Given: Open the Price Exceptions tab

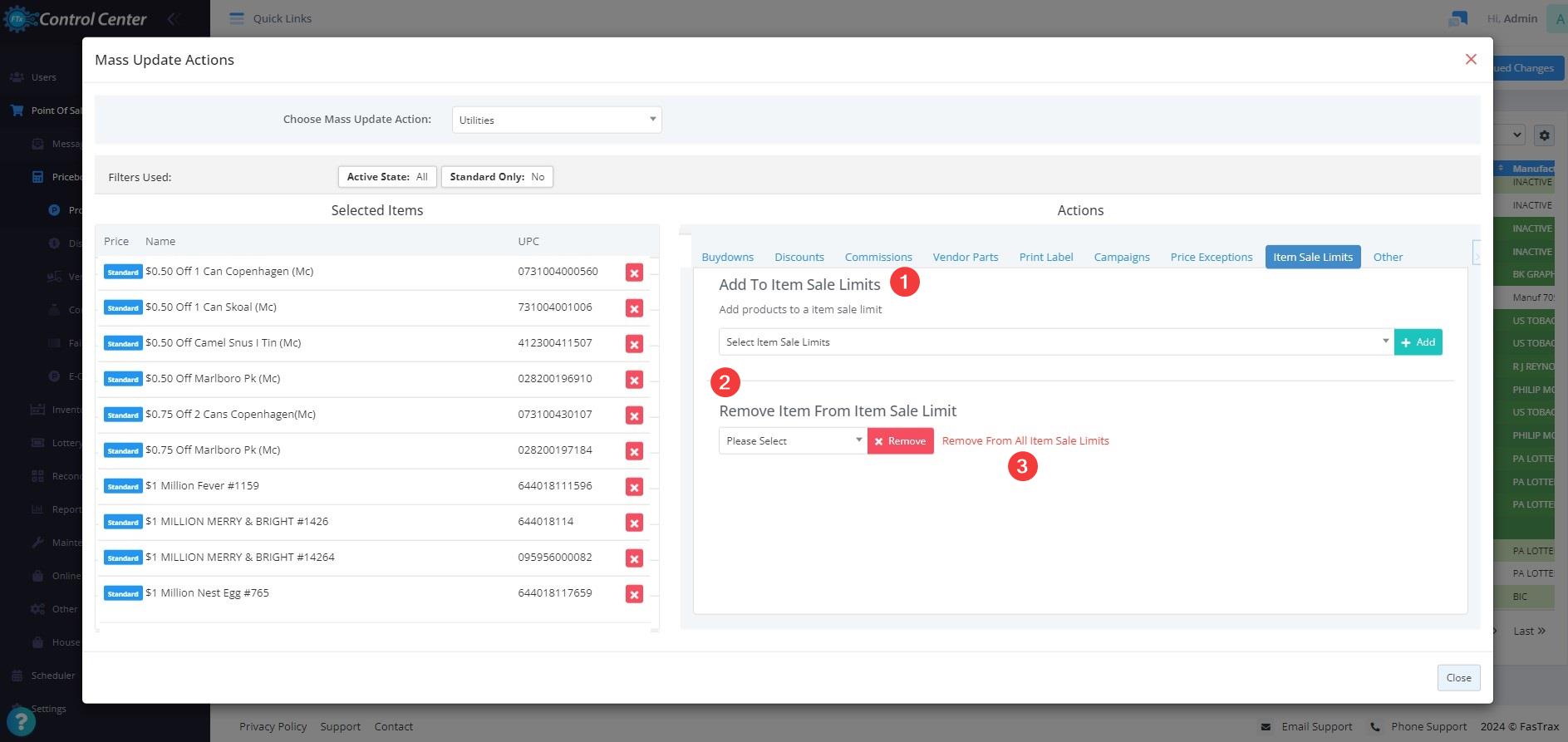Looking at the screenshot, I should click(x=1211, y=258).
